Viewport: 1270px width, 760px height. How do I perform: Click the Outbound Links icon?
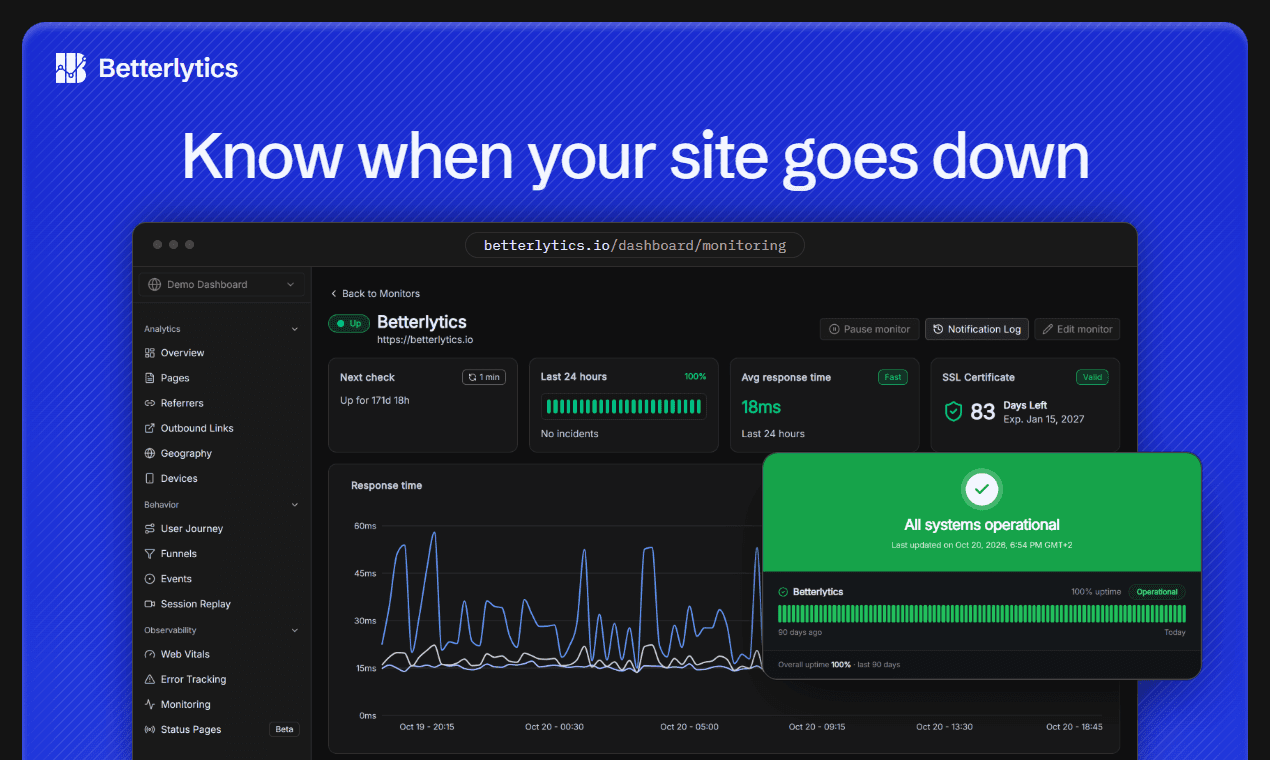tap(150, 428)
